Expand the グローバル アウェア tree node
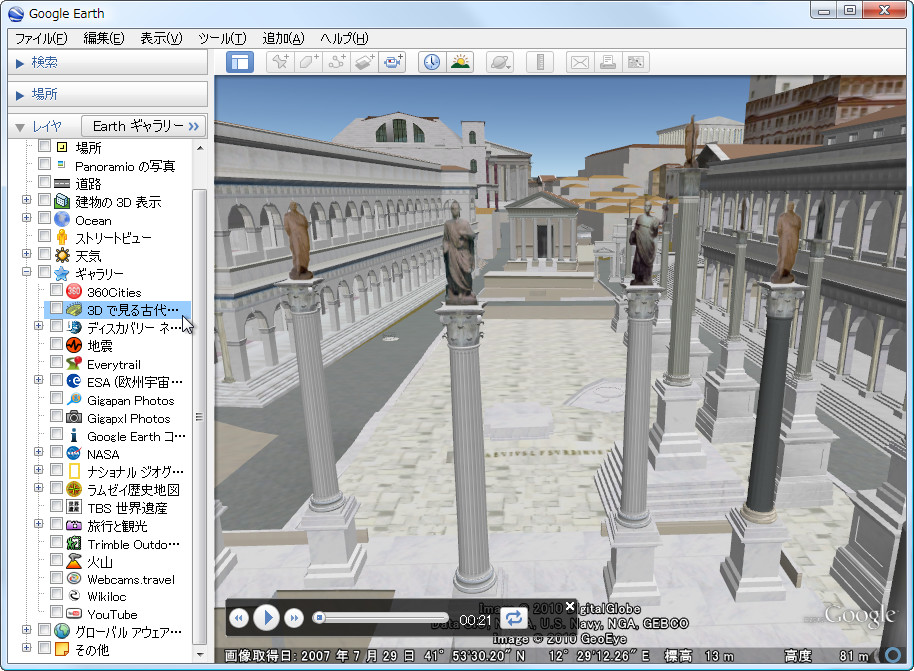914x671 pixels. 26,630
